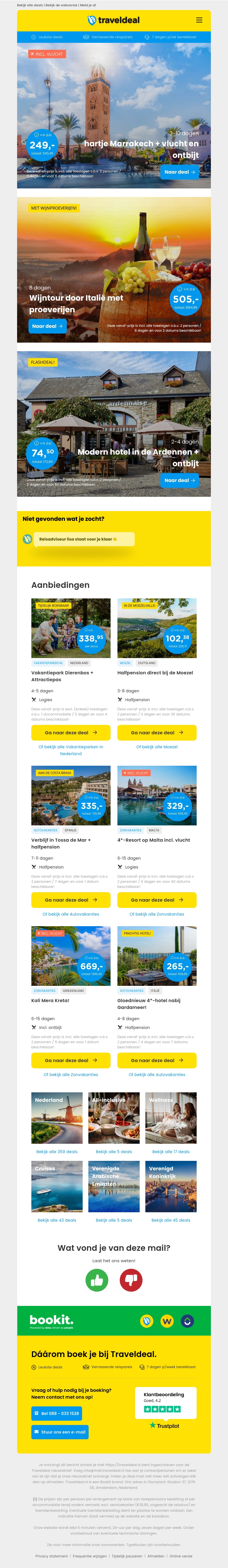Click the Traveldeal logo in the header
228x1568 pixels.
click(114, 20)
